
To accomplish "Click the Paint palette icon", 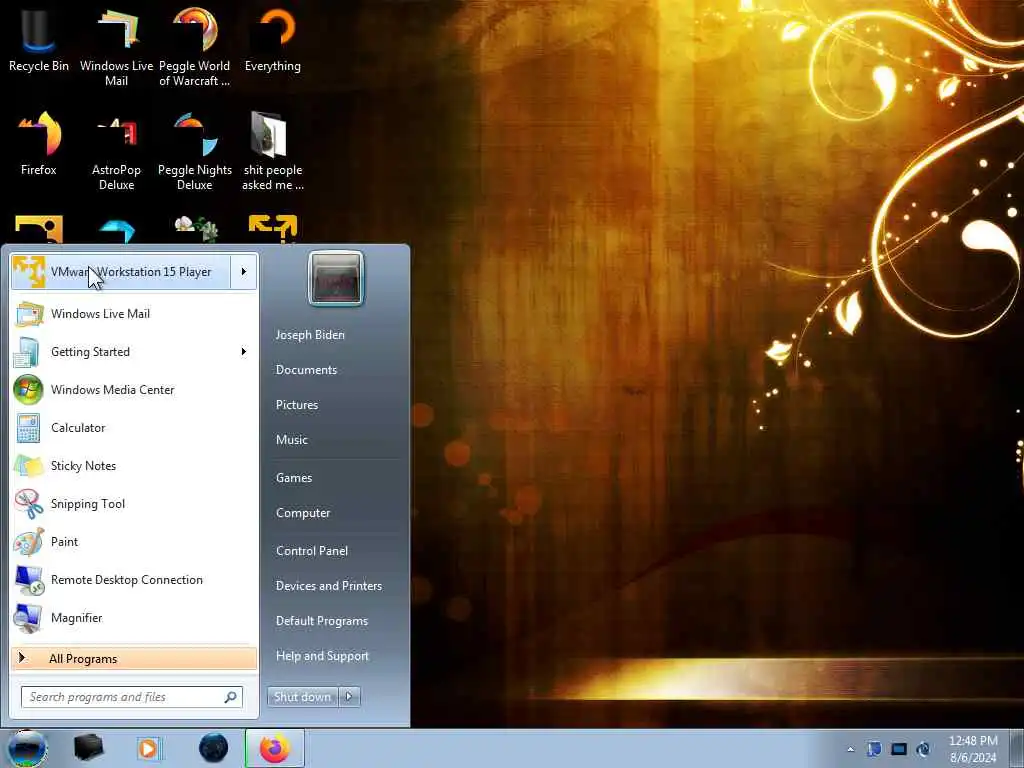I will click(x=29, y=542).
